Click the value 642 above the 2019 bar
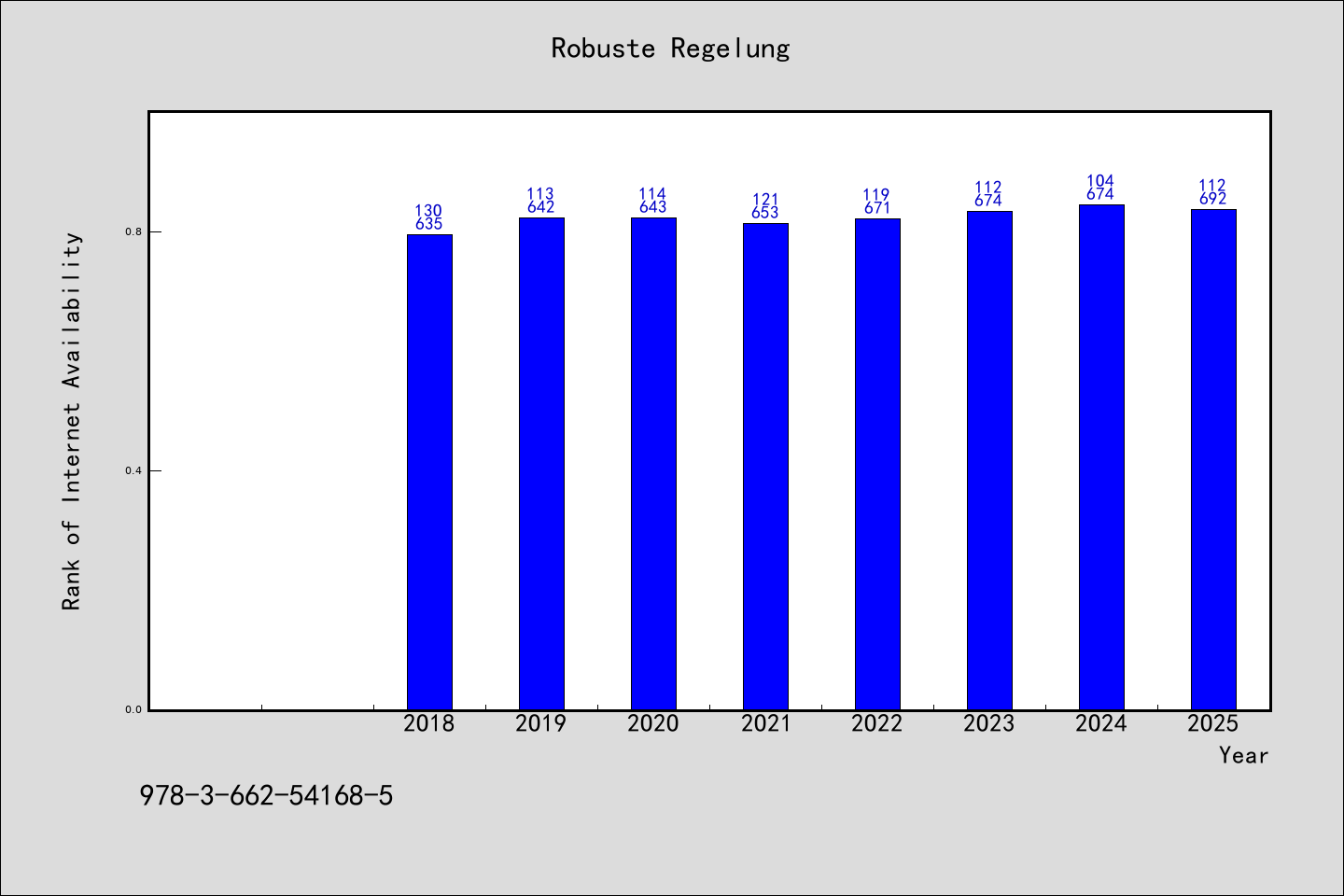This screenshot has width=1344, height=896. [x=541, y=207]
